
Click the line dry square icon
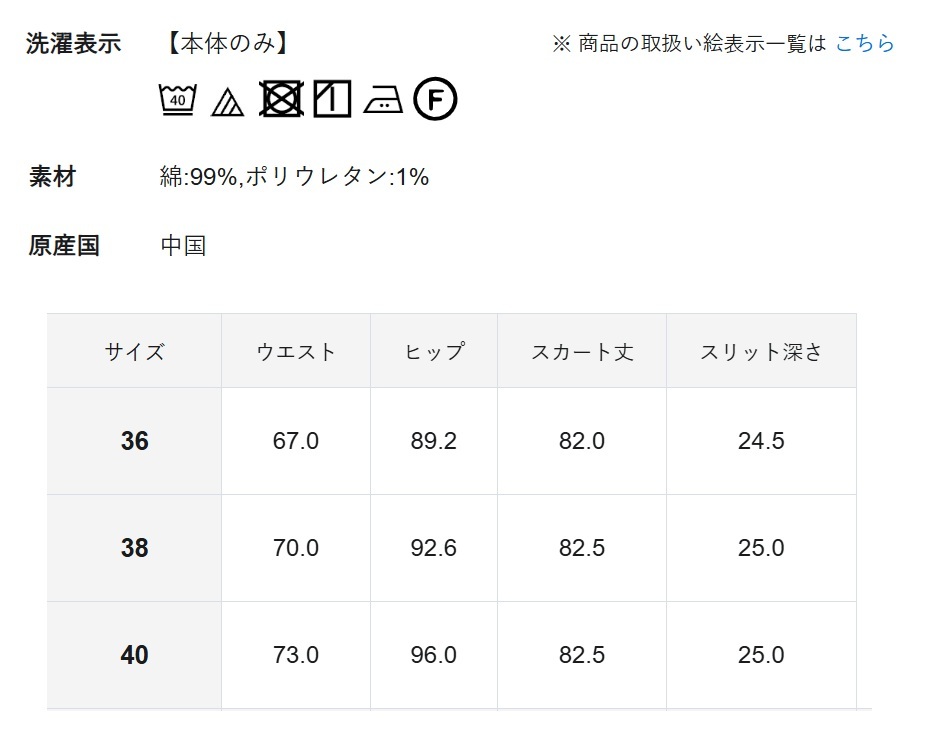click(x=332, y=99)
